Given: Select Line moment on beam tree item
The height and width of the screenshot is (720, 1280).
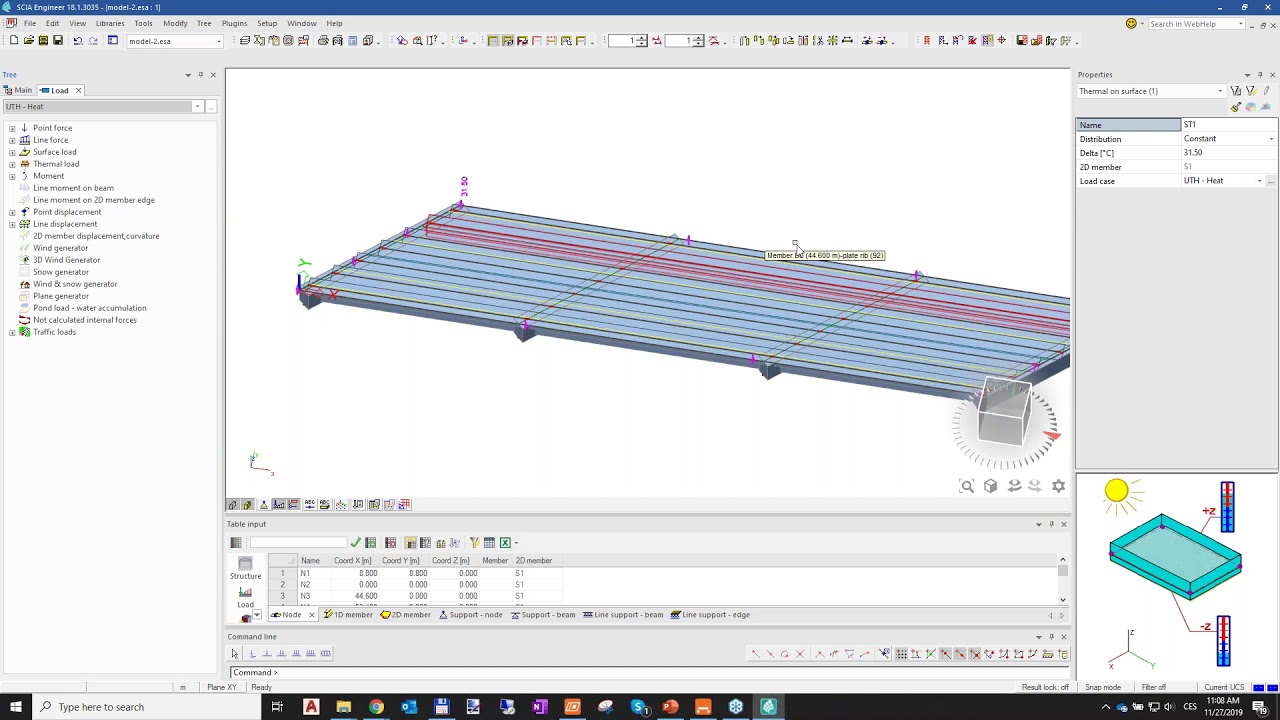Looking at the screenshot, I should (x=73, y=188).
